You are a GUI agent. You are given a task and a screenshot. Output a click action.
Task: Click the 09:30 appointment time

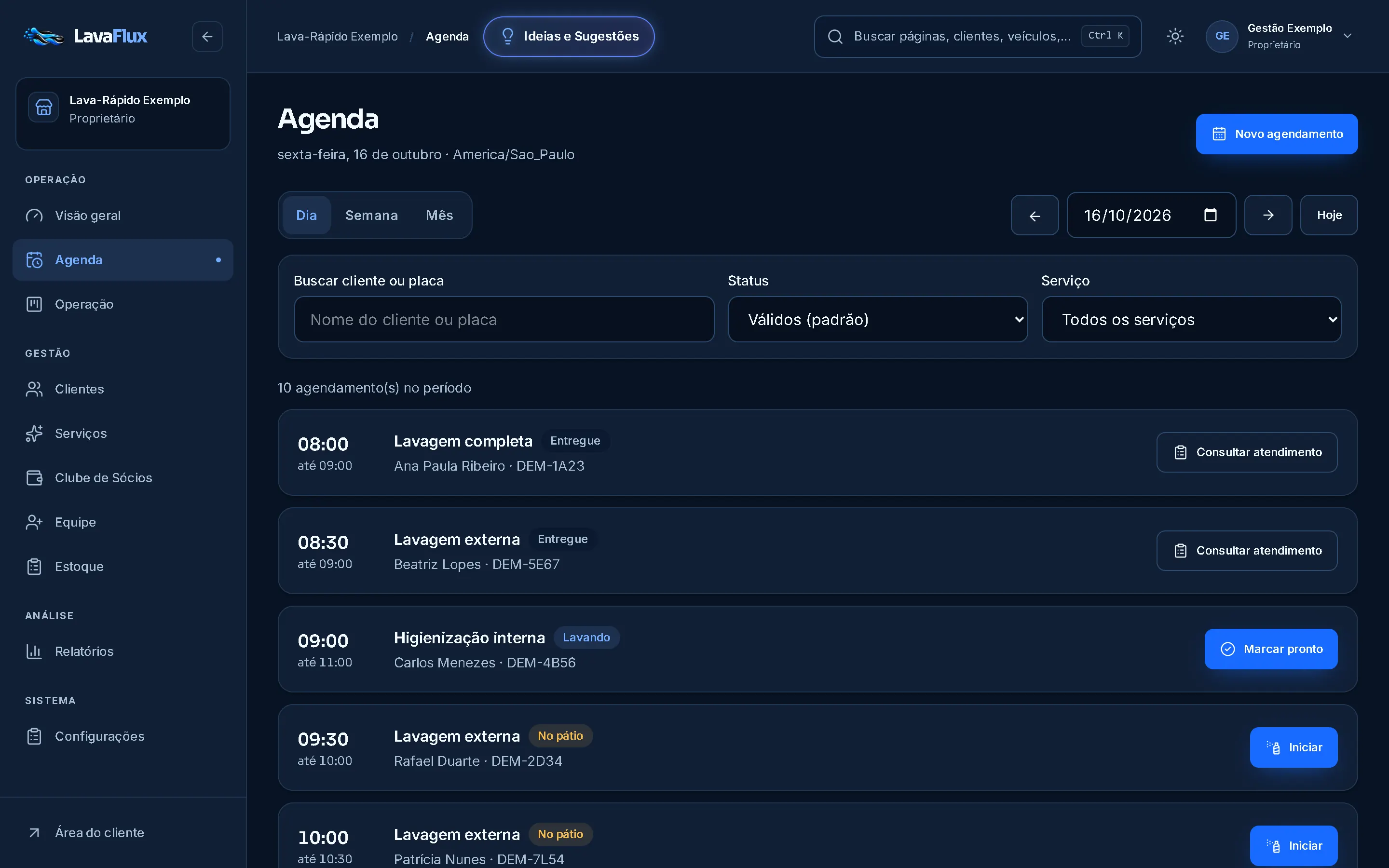[323, 739]
